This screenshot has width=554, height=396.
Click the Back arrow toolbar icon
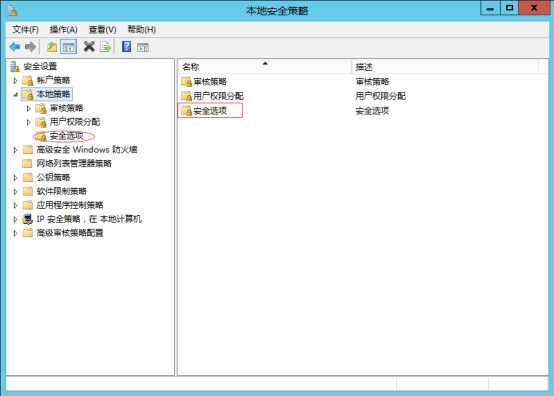15,47
